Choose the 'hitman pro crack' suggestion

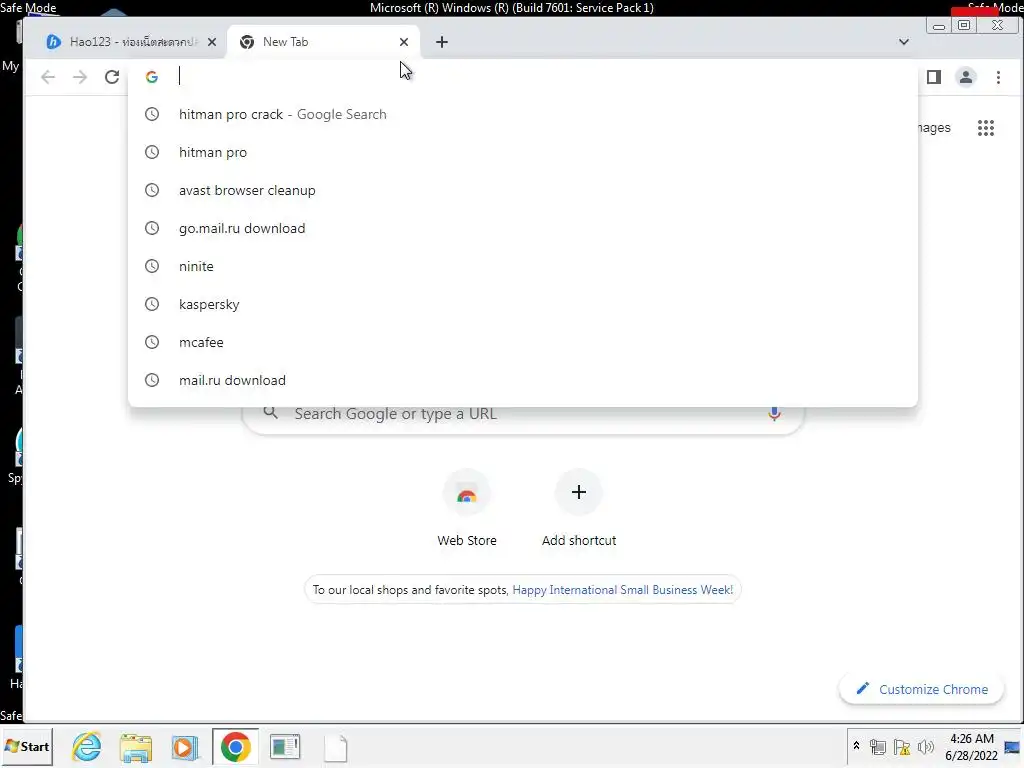click(522, 114)
